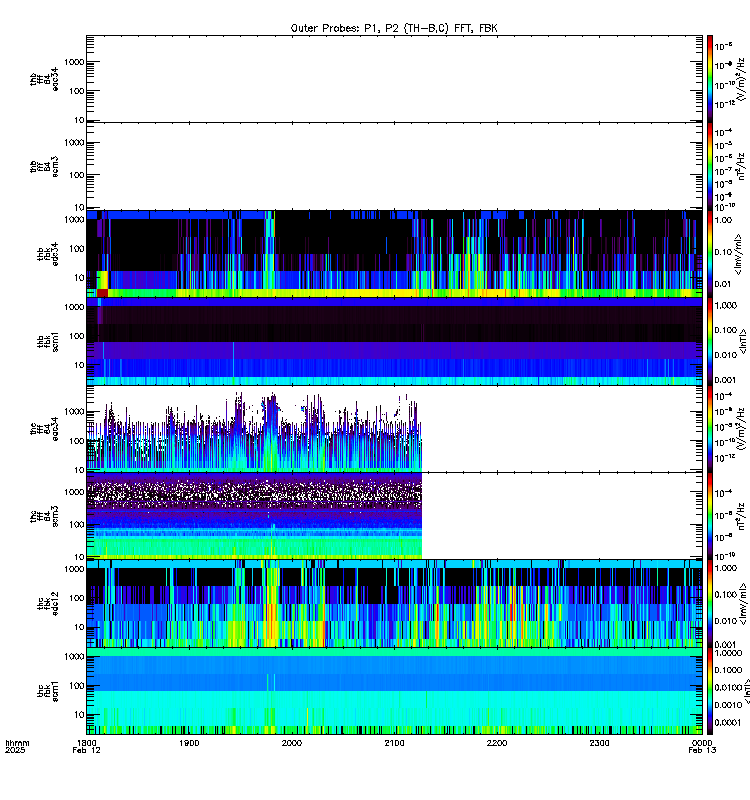Screen dimensions: 750x800
Task: Click the thc fbk edc12 spectrogram panel
Action: click(394, 604)
